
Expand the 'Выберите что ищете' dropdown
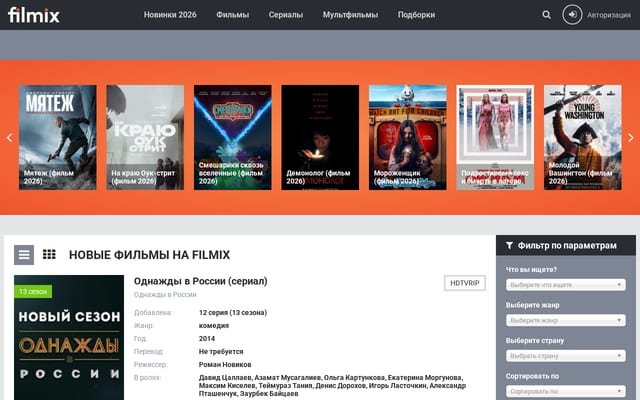pyautogui.click(x=566, y=284)
